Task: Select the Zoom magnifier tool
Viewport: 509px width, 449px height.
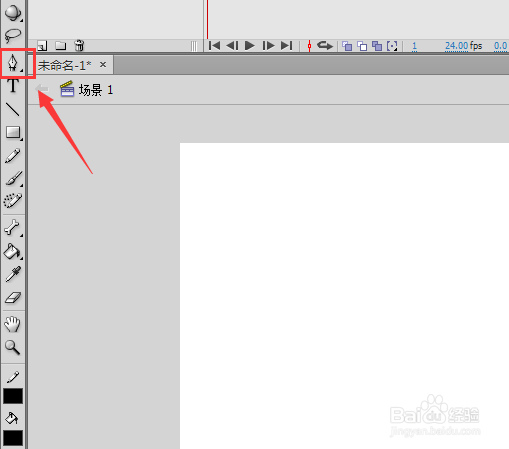Action: [13, 347]
